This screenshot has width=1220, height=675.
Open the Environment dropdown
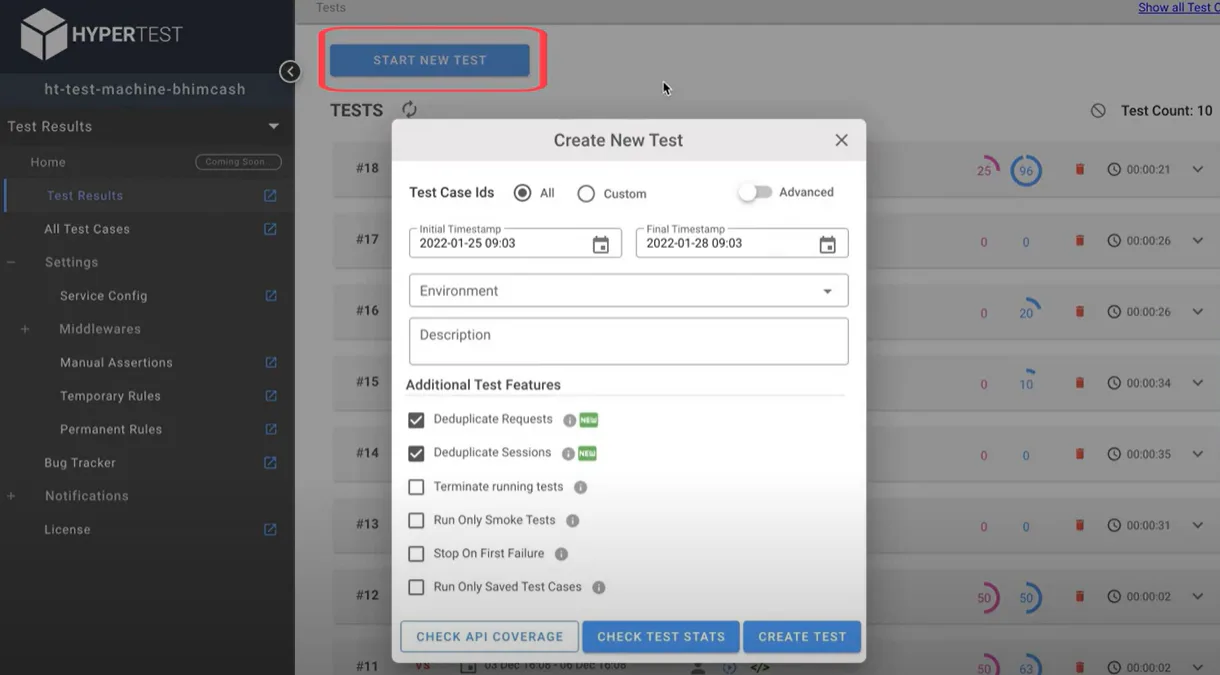click(x=629, y=291)
